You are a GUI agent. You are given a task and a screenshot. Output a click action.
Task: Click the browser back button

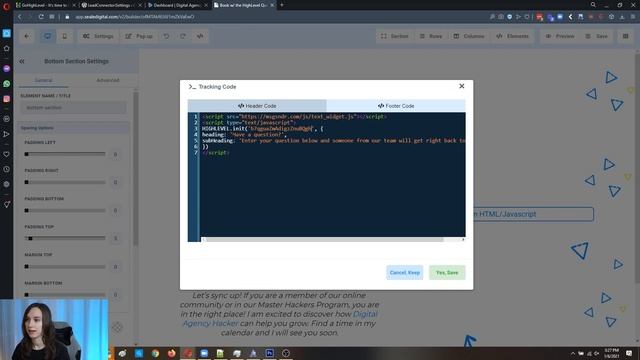pos(20,17)
